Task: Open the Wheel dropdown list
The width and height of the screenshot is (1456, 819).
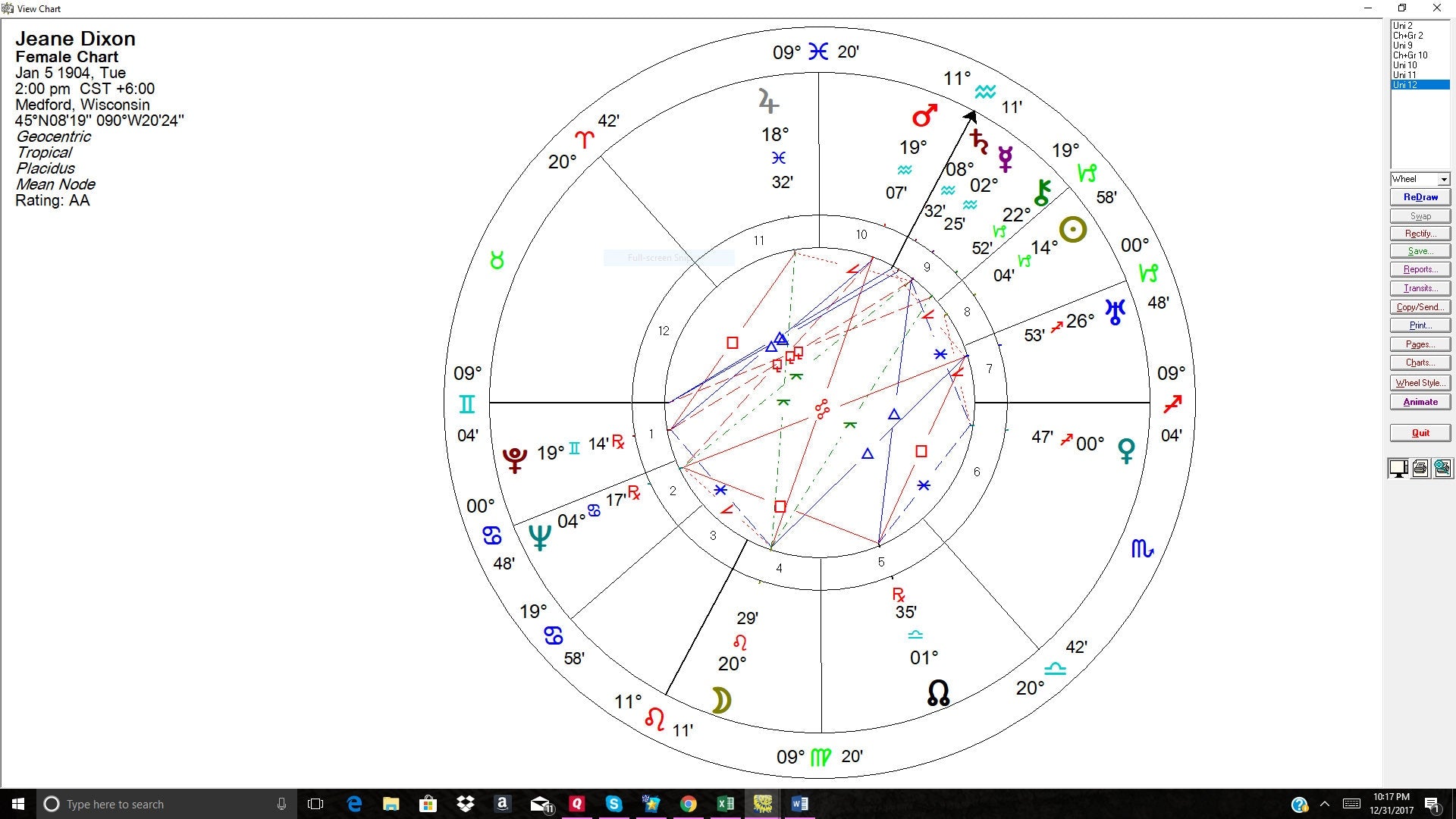Action: pos(1443,180)
